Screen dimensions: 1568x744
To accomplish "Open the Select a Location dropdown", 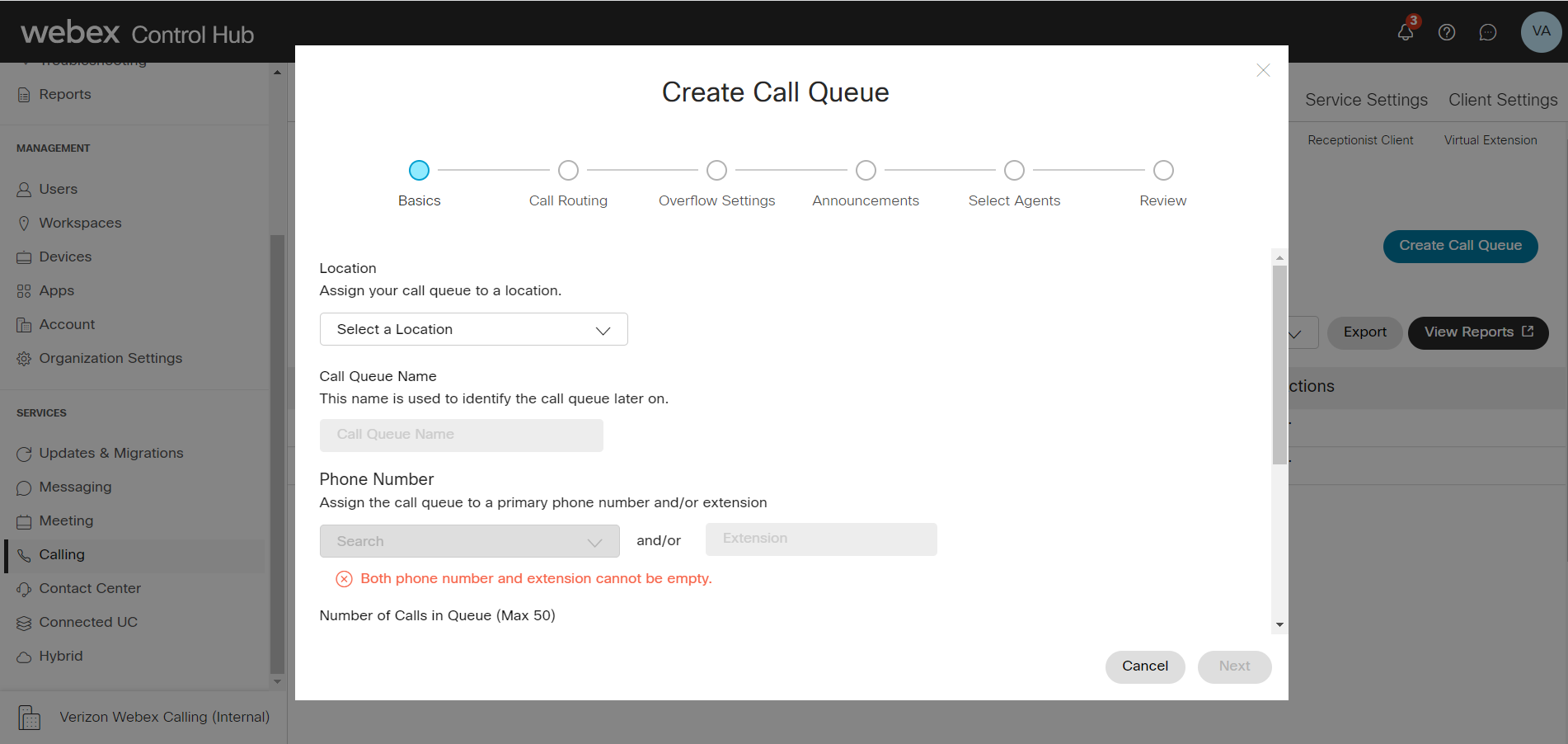I will 473,329.
